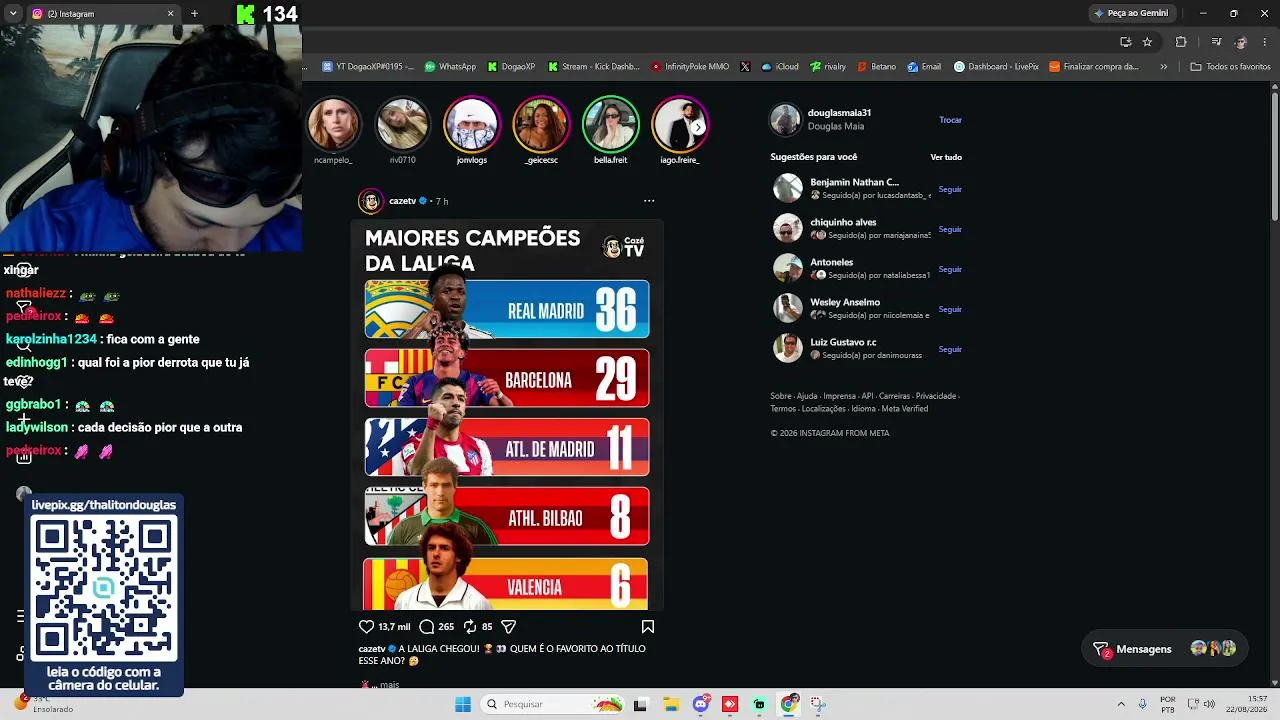Advance the stories carousel with the next arrow
1280x720 pixels.
(x=698, y=128)
